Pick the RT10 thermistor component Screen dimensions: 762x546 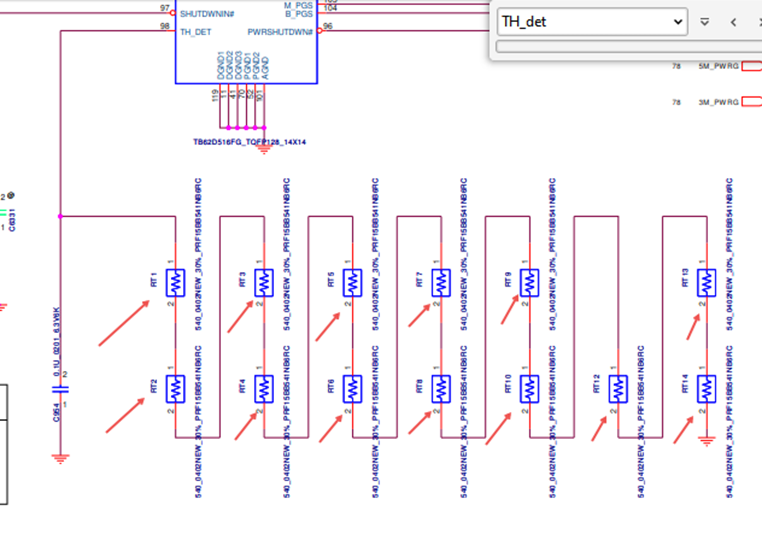click(x=529, y=388)
